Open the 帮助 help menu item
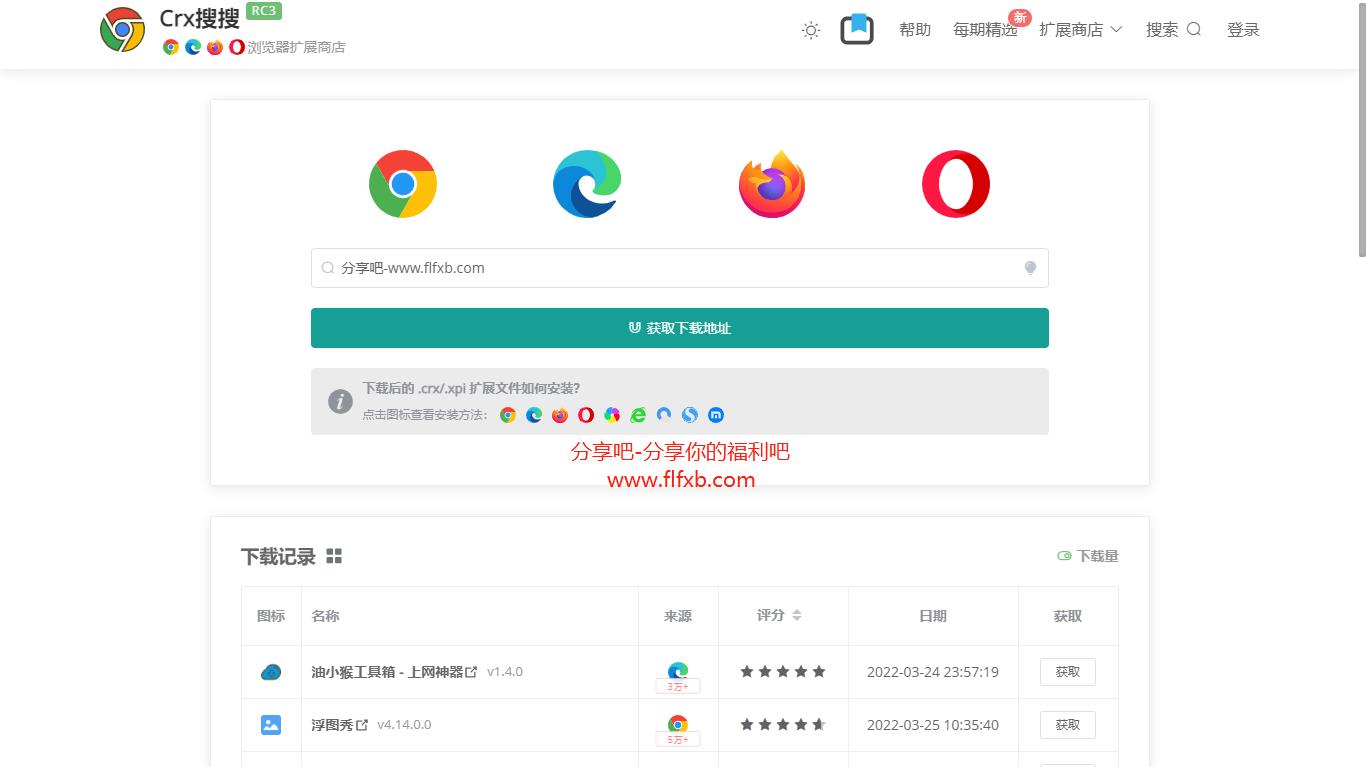1366x767 pixels. pyautogui.click(x=915, y=30)
